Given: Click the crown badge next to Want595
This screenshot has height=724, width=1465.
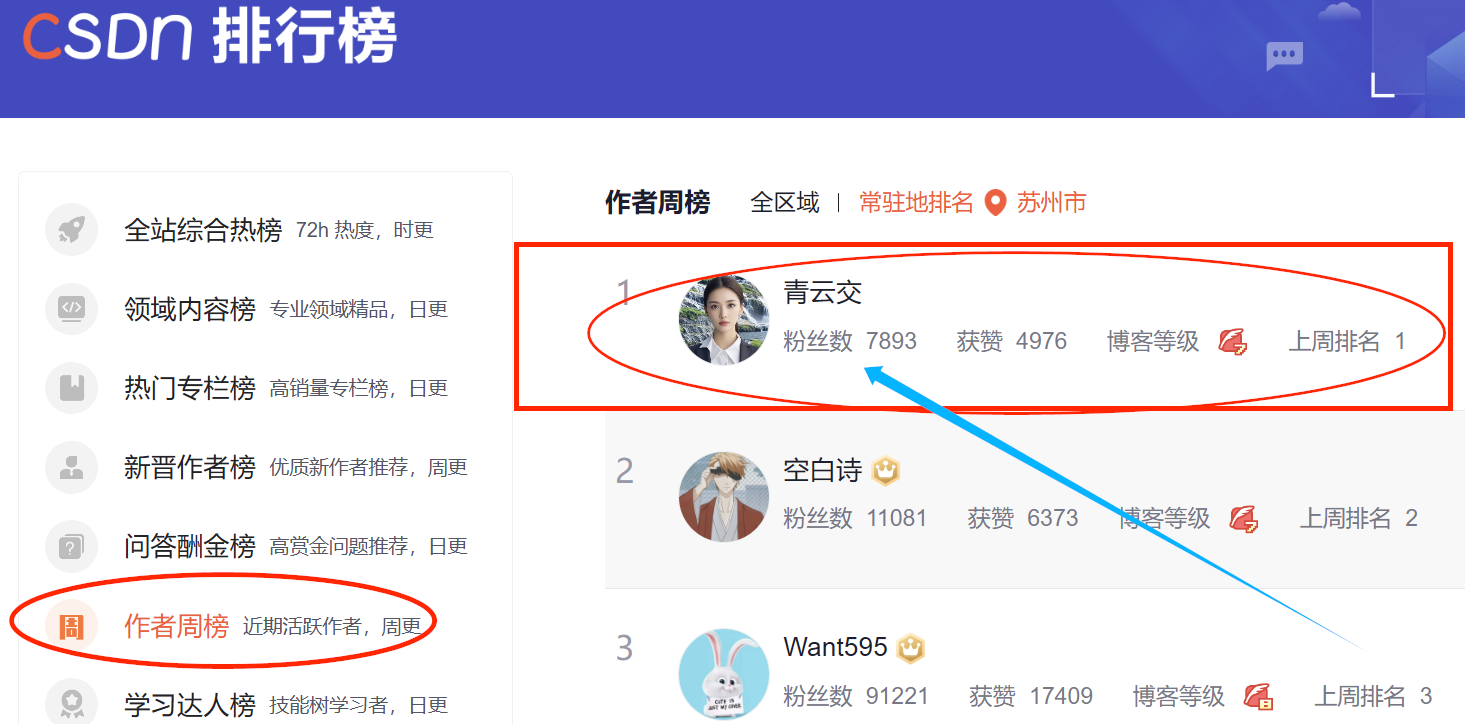Looking at the screenshot, I should click(910, 648).
